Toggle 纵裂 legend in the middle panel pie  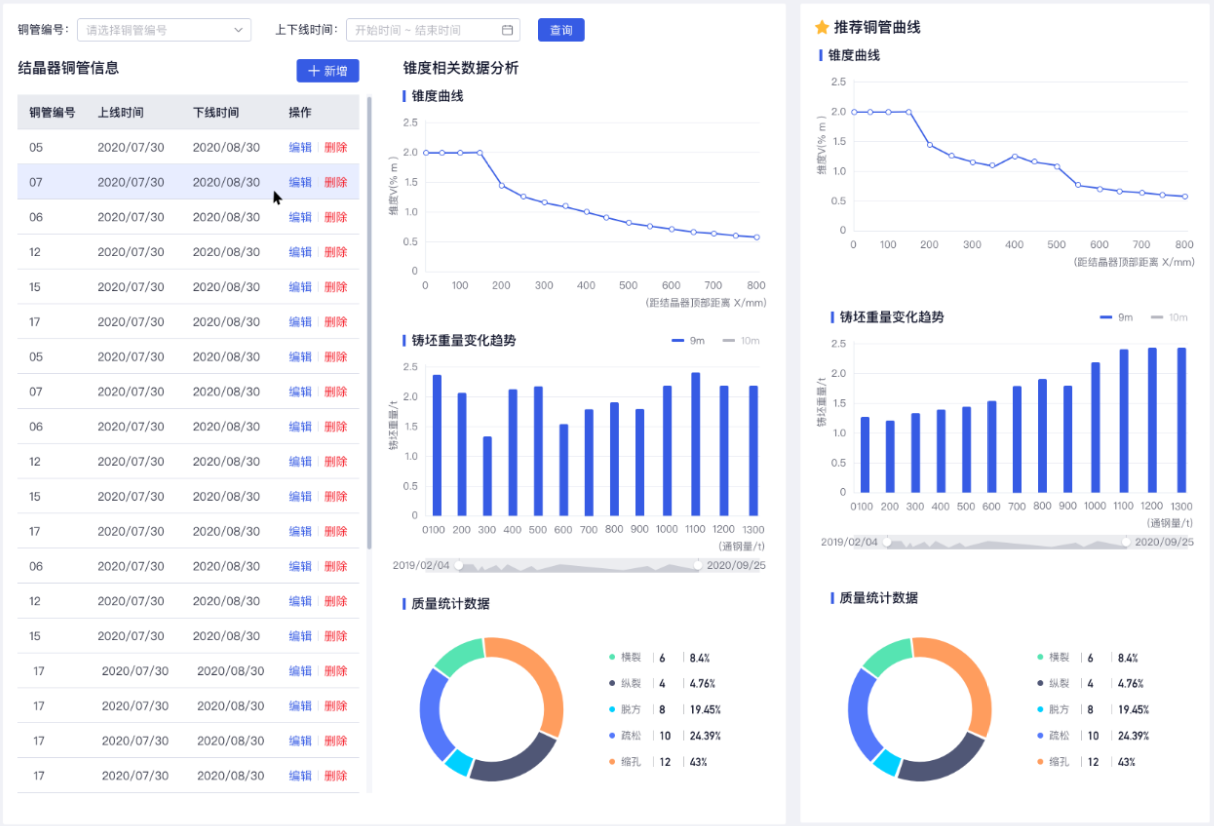click(624, 684)
